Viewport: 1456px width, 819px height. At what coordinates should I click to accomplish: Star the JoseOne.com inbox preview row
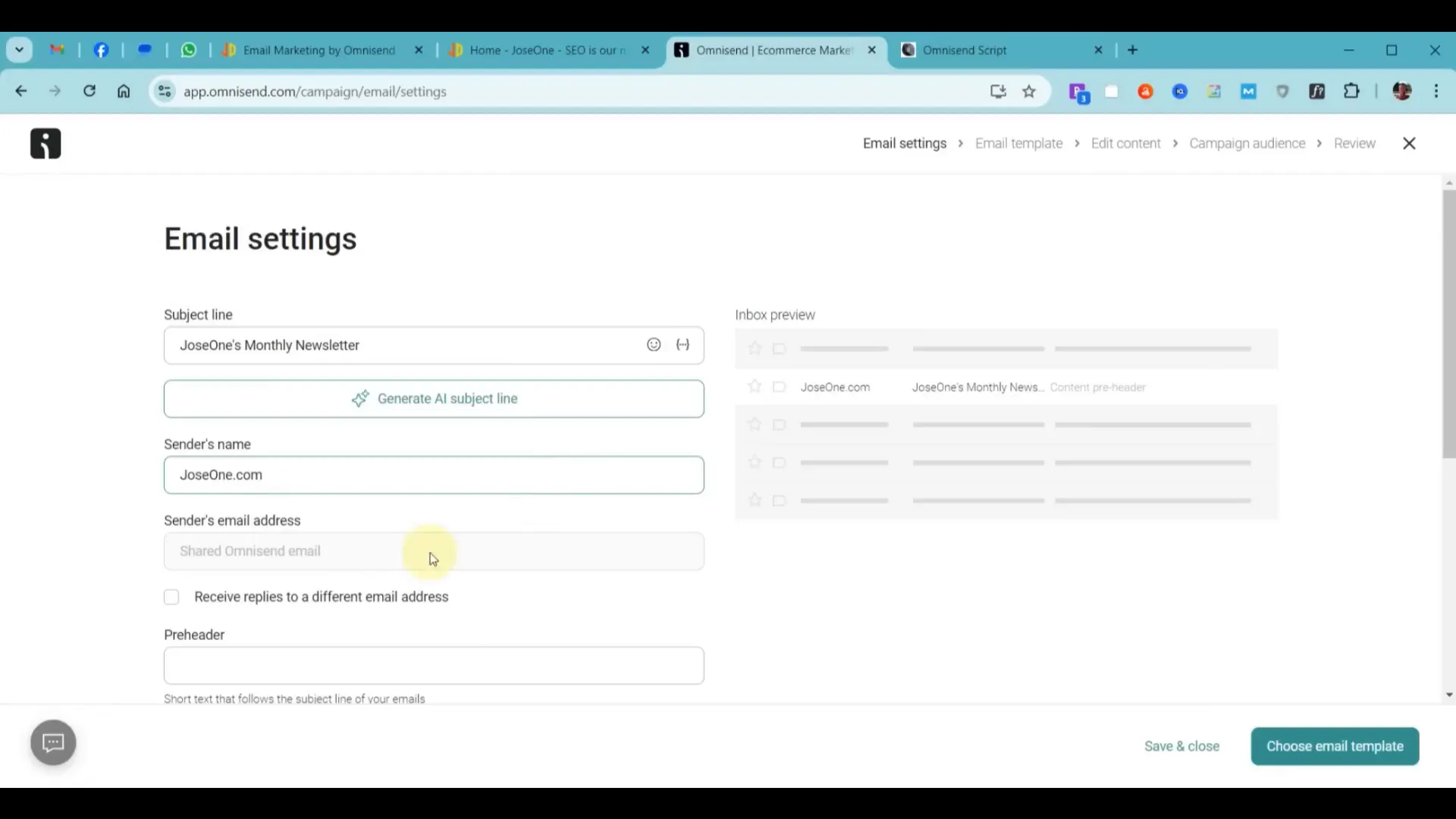pyautogui.click(x=755, y=387)
